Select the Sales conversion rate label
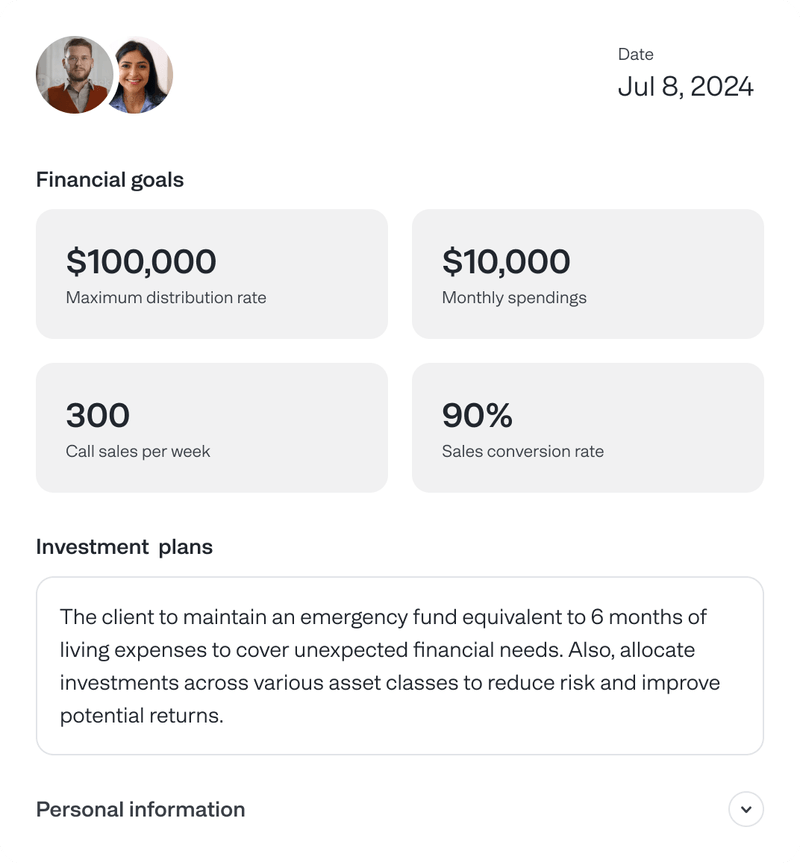 pyautogui.click(x=523, y=451)
